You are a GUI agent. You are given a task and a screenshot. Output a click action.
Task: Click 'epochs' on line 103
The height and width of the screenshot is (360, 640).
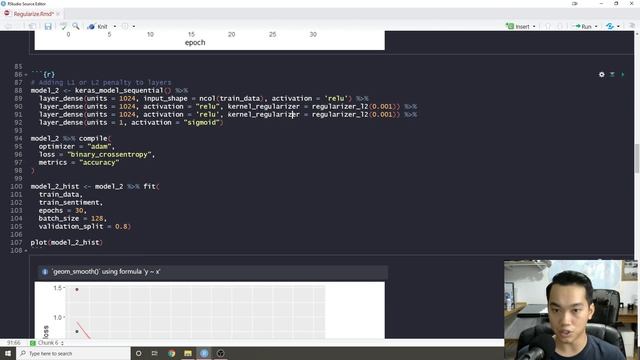tap(51, 211)
